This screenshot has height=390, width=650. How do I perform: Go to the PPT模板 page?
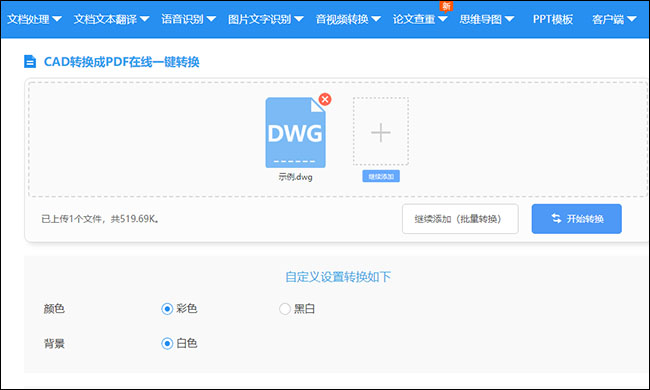coord(553,19)
